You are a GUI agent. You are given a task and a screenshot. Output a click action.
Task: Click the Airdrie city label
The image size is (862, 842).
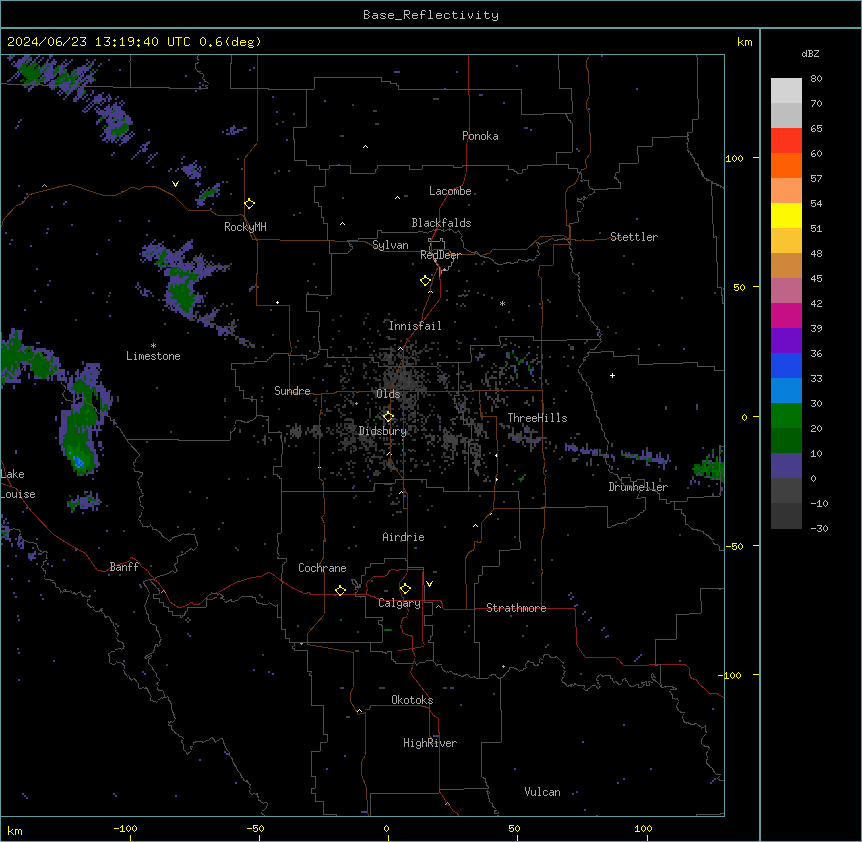(404, 537)
